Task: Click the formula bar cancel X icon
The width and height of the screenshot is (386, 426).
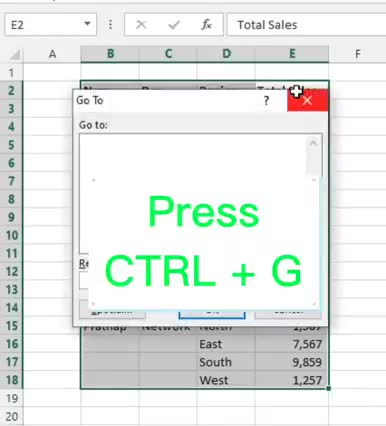Action: click(141, 24)
